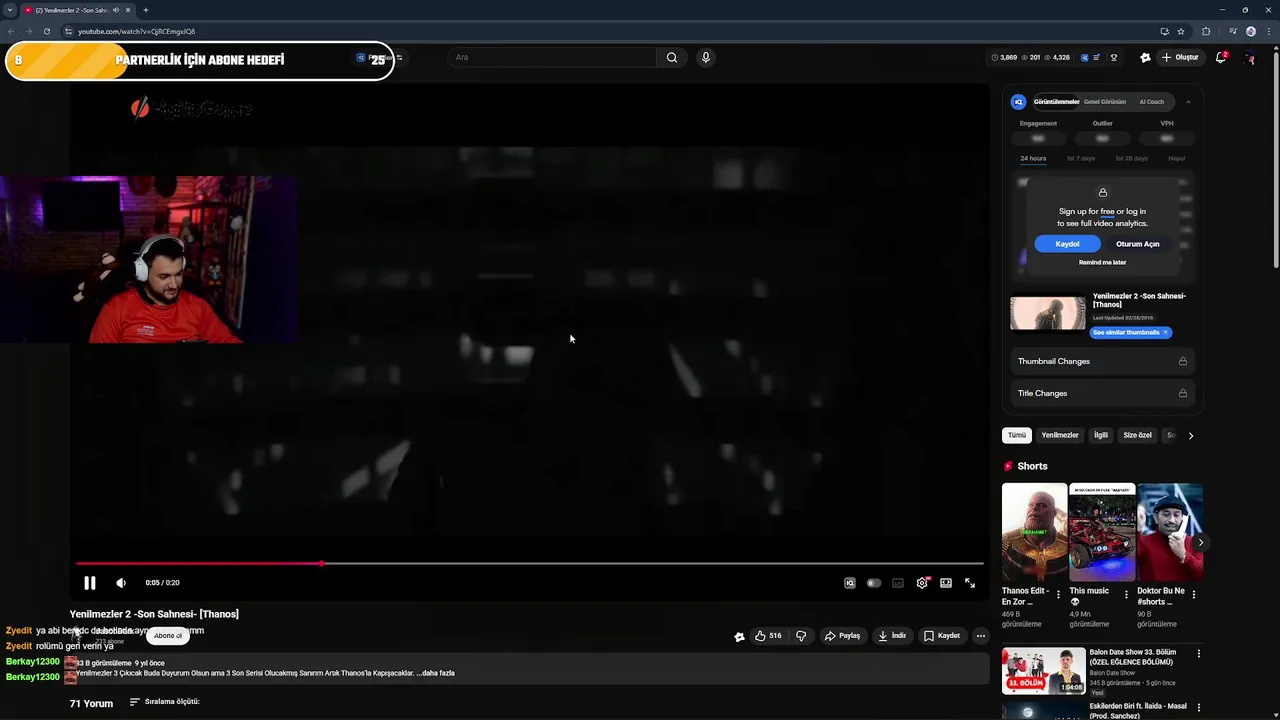Collapse the vidIQ panel with the chevron
Image resolution: width=1280 pixels, height=720 pixels.
tap(1188, 102)
